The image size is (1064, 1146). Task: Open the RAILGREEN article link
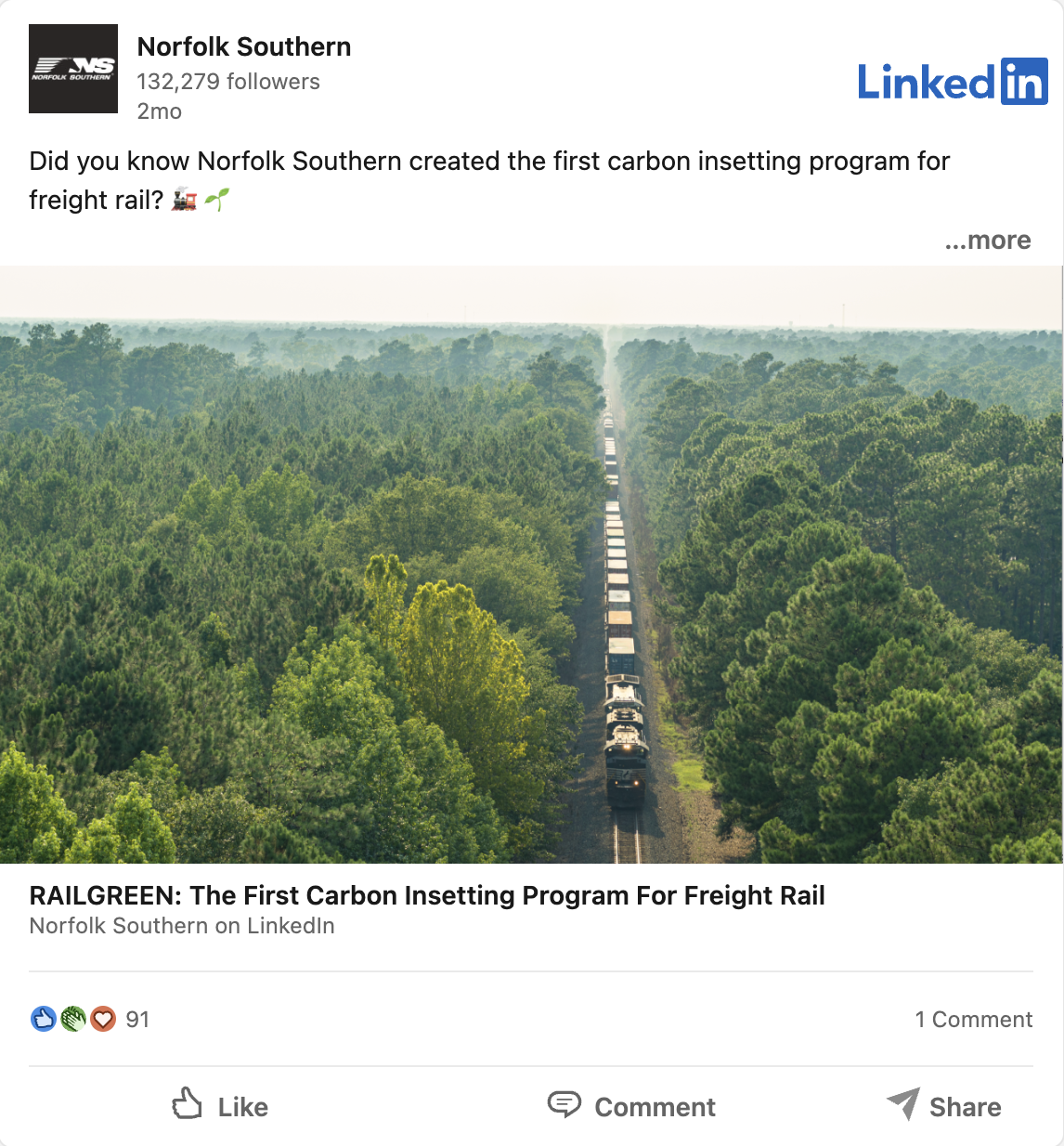click(x=427, y=896)
